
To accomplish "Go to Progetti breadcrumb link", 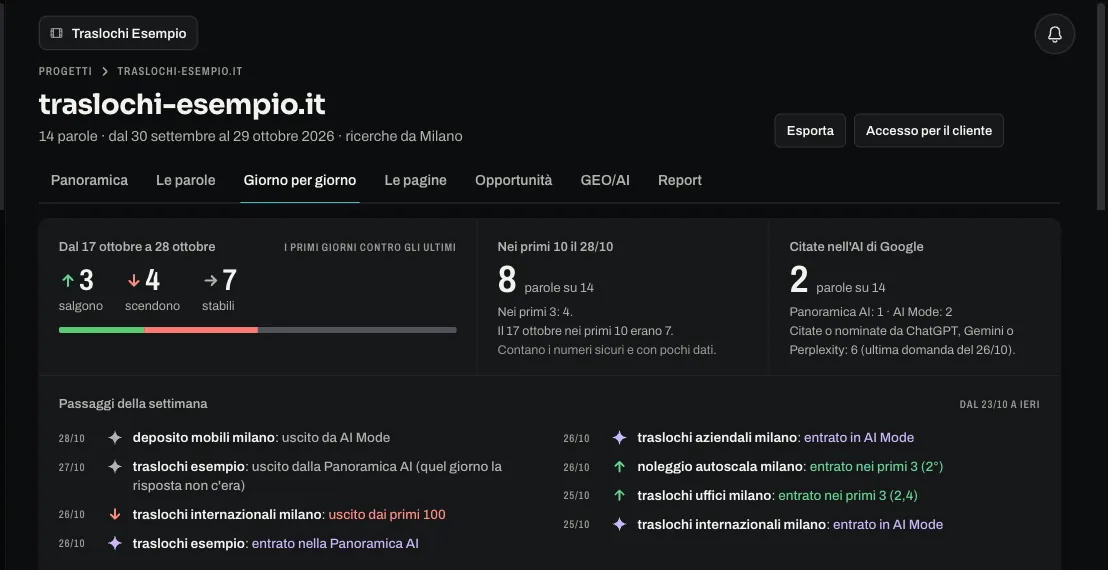I will pyautogui.click(x=65, y=71).
